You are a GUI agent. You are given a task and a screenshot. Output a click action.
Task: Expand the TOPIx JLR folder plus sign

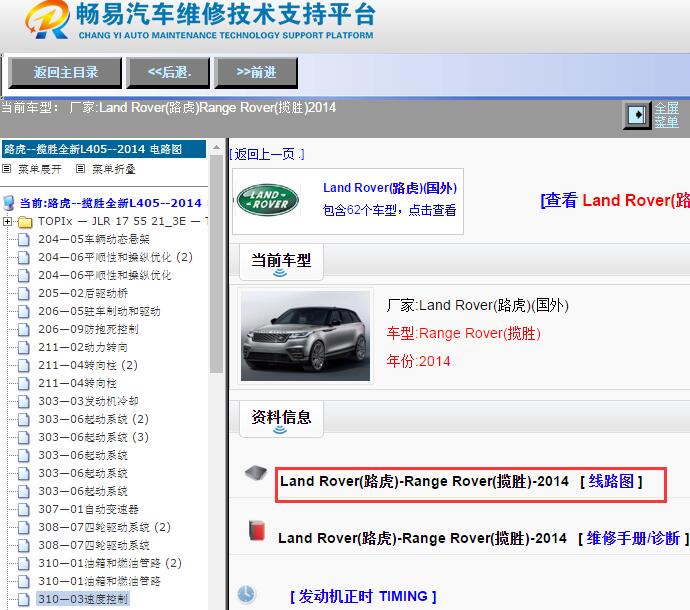(x=7, y=221)
